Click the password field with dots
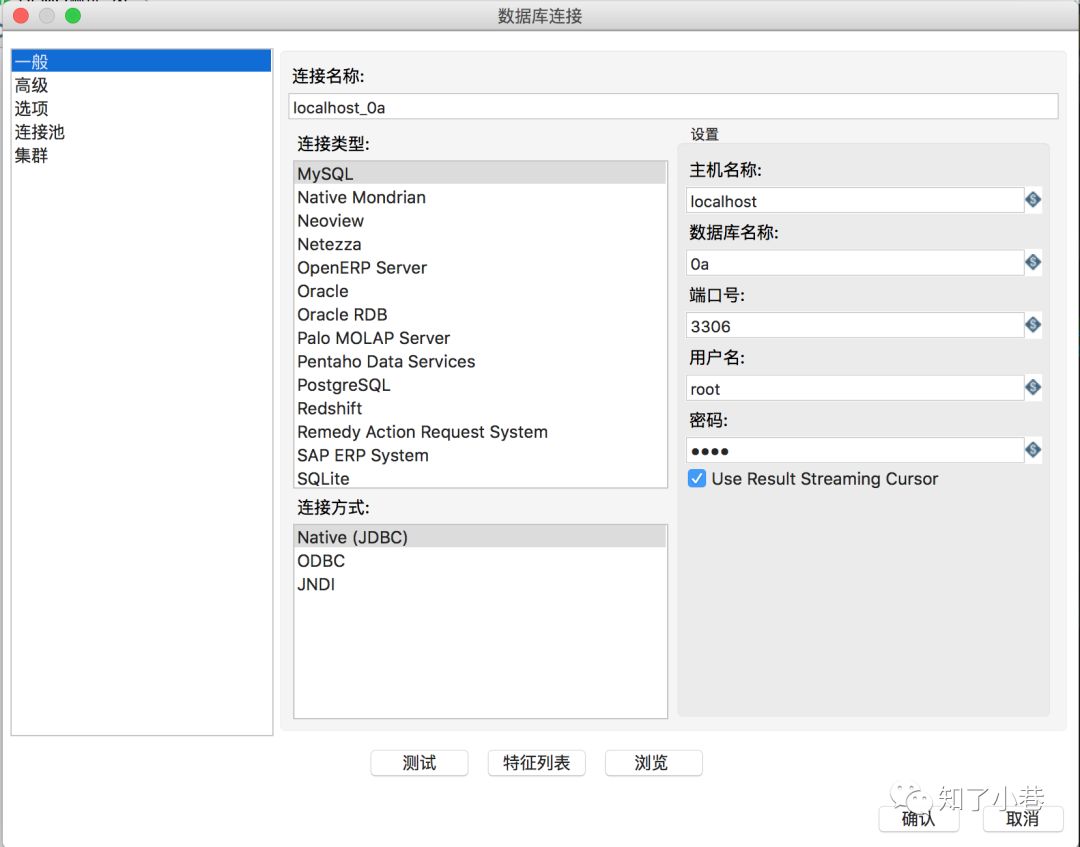The image size is (1080, 847). [855, 449]
